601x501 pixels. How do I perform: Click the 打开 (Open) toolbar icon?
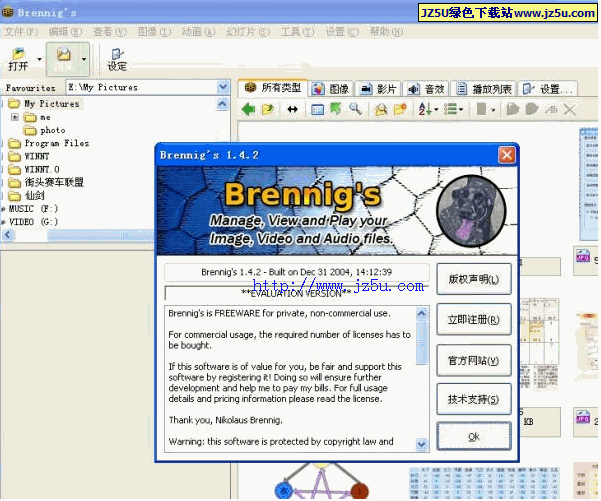18,59
